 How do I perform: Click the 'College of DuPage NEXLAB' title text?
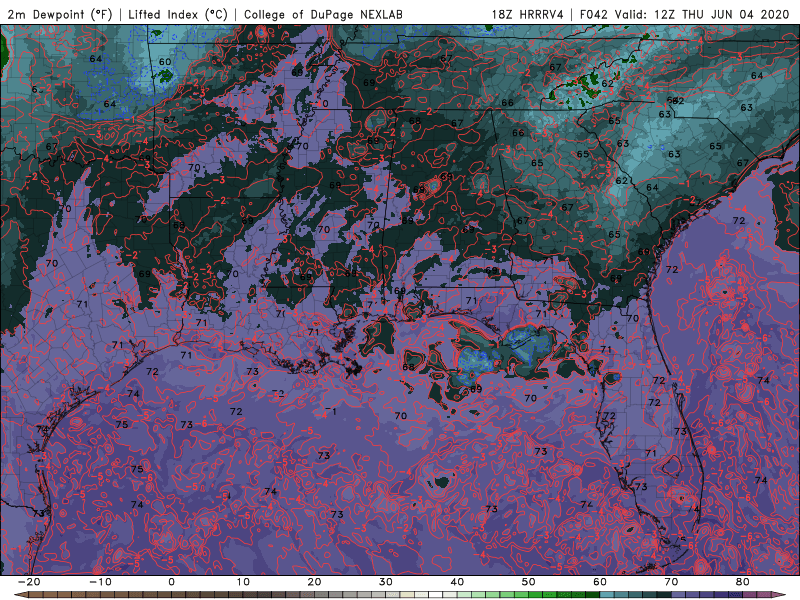(x=323, y=14)
